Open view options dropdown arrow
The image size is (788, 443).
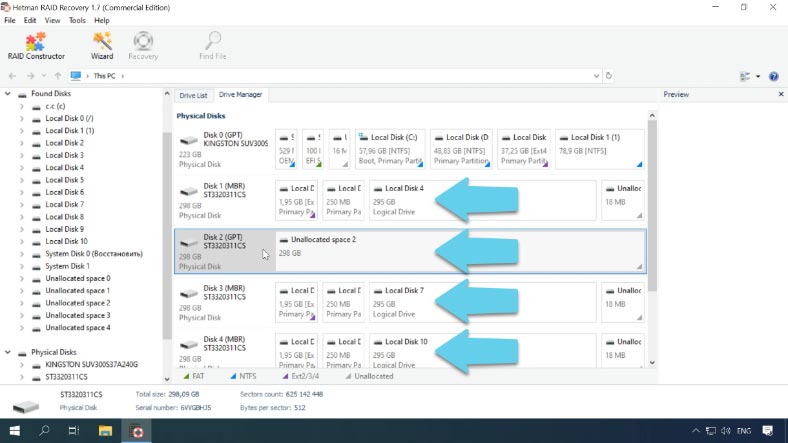758,76
